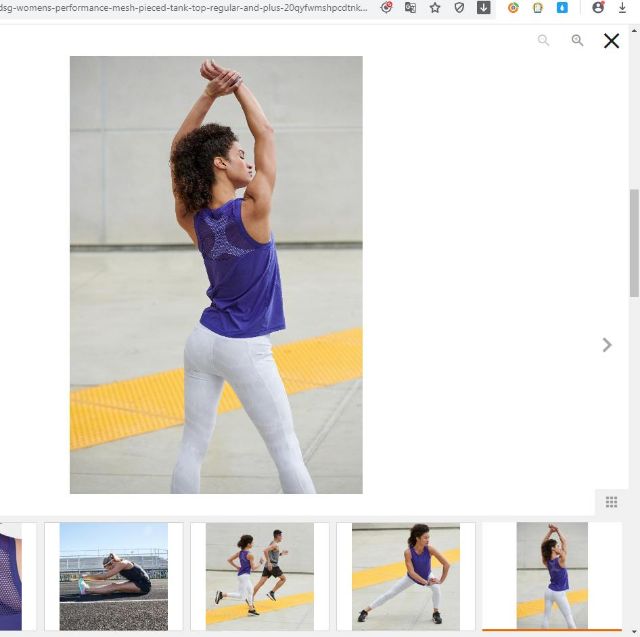The width and height of the screenshot is (640, 637).
Task: Select the two runners thumbnail
Action: coord(259,576)
